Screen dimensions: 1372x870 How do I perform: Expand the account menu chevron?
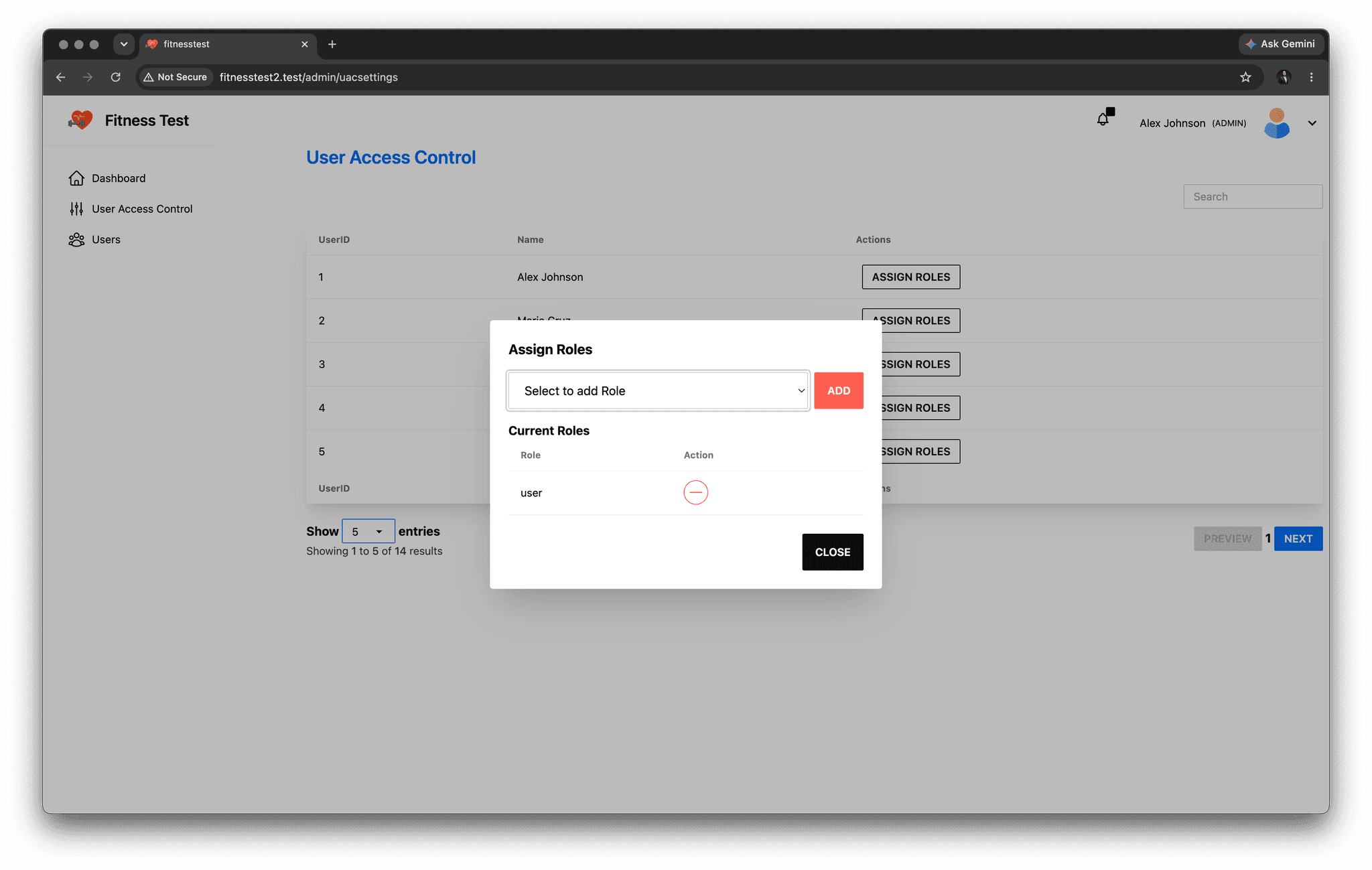coord(1312,123)
